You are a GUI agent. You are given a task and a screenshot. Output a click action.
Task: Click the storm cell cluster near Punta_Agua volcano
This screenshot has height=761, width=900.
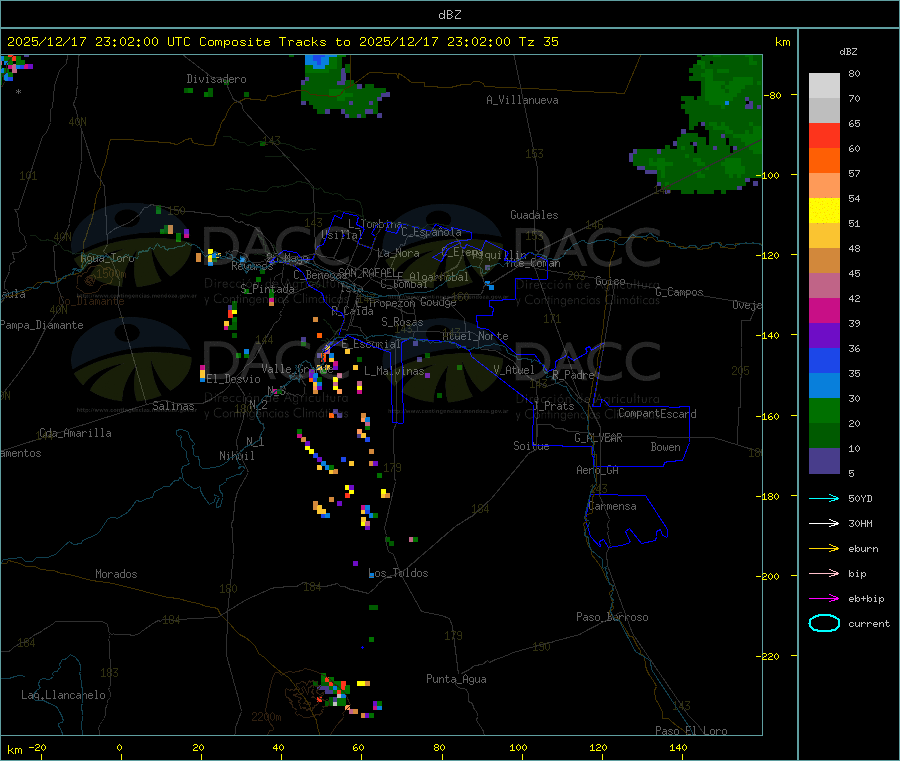(335, 690)
